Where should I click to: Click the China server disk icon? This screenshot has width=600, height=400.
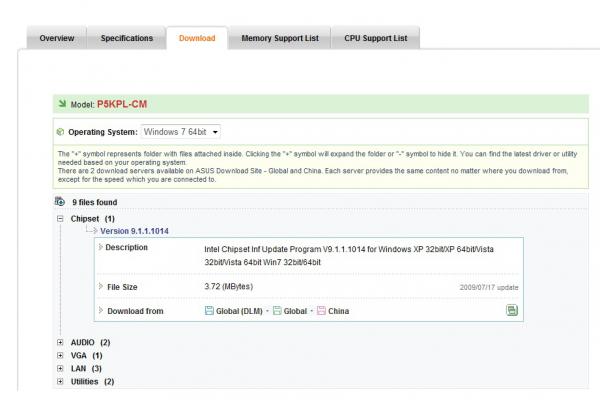pos(321,311)
